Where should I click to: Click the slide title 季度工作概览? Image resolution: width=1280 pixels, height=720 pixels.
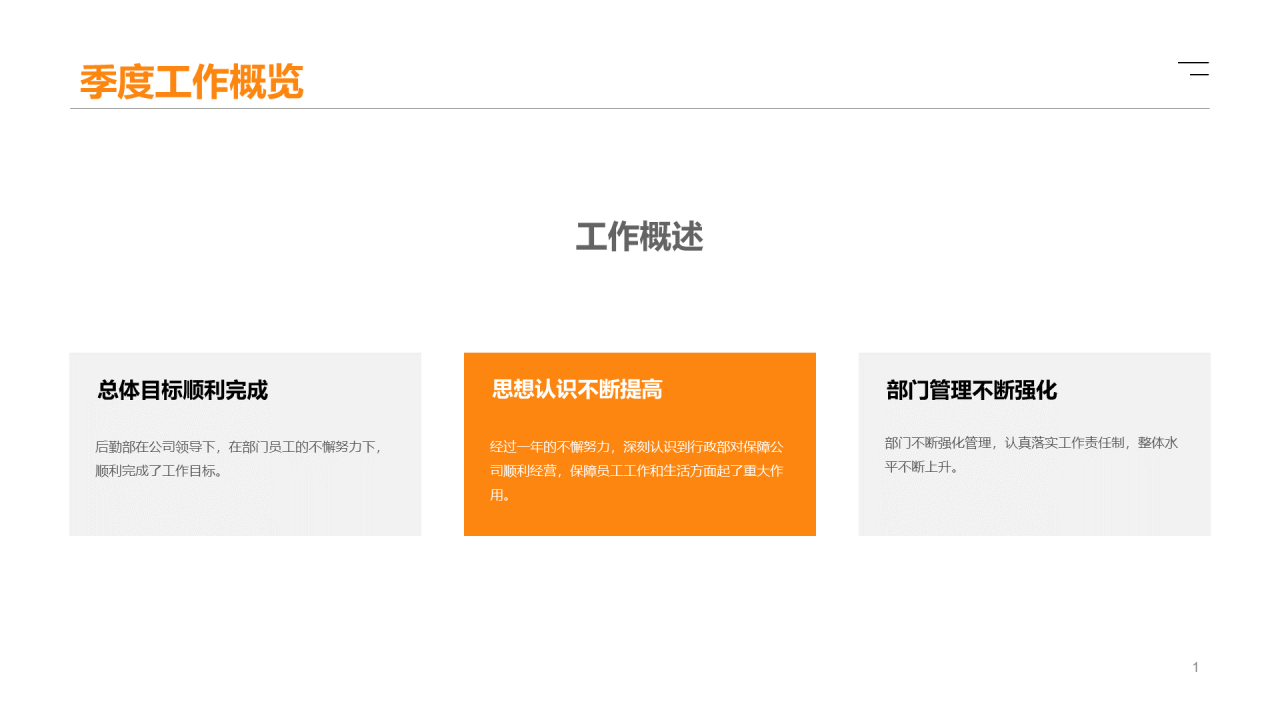[x=191, y=82]
